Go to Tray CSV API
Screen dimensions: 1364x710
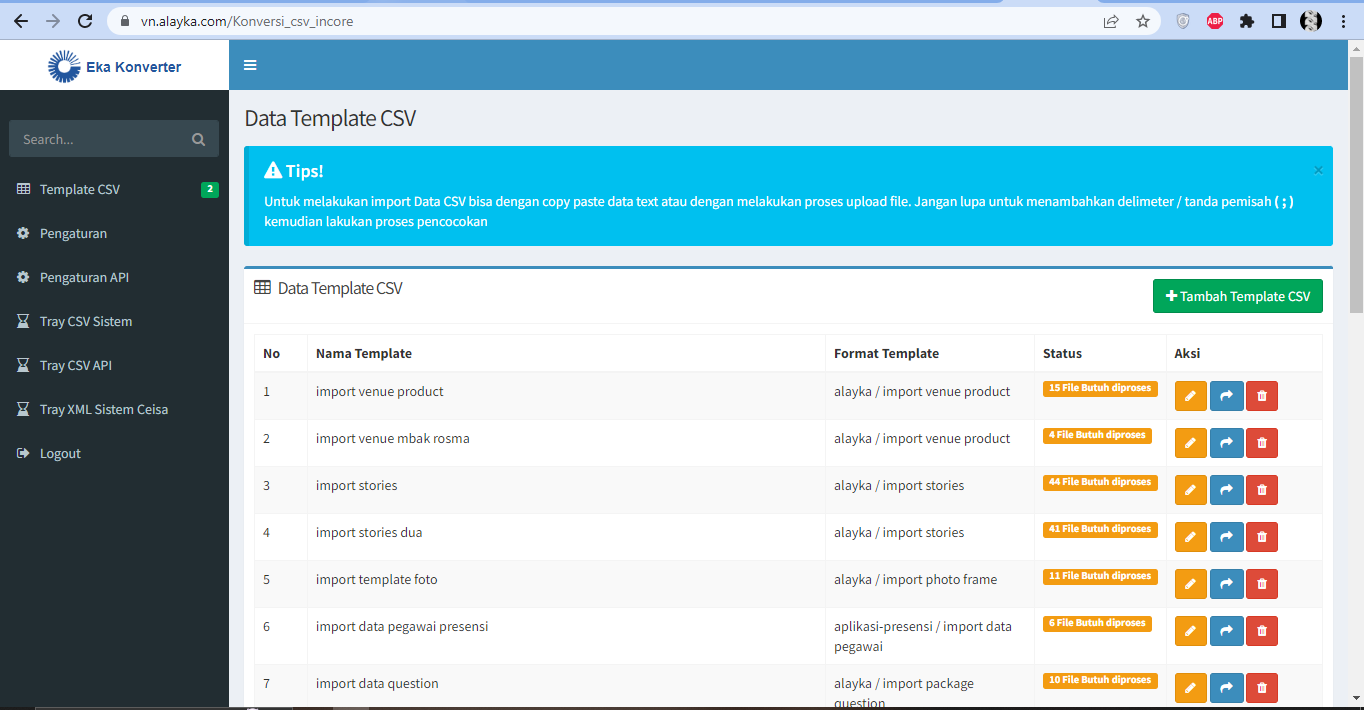click(114, 365)
